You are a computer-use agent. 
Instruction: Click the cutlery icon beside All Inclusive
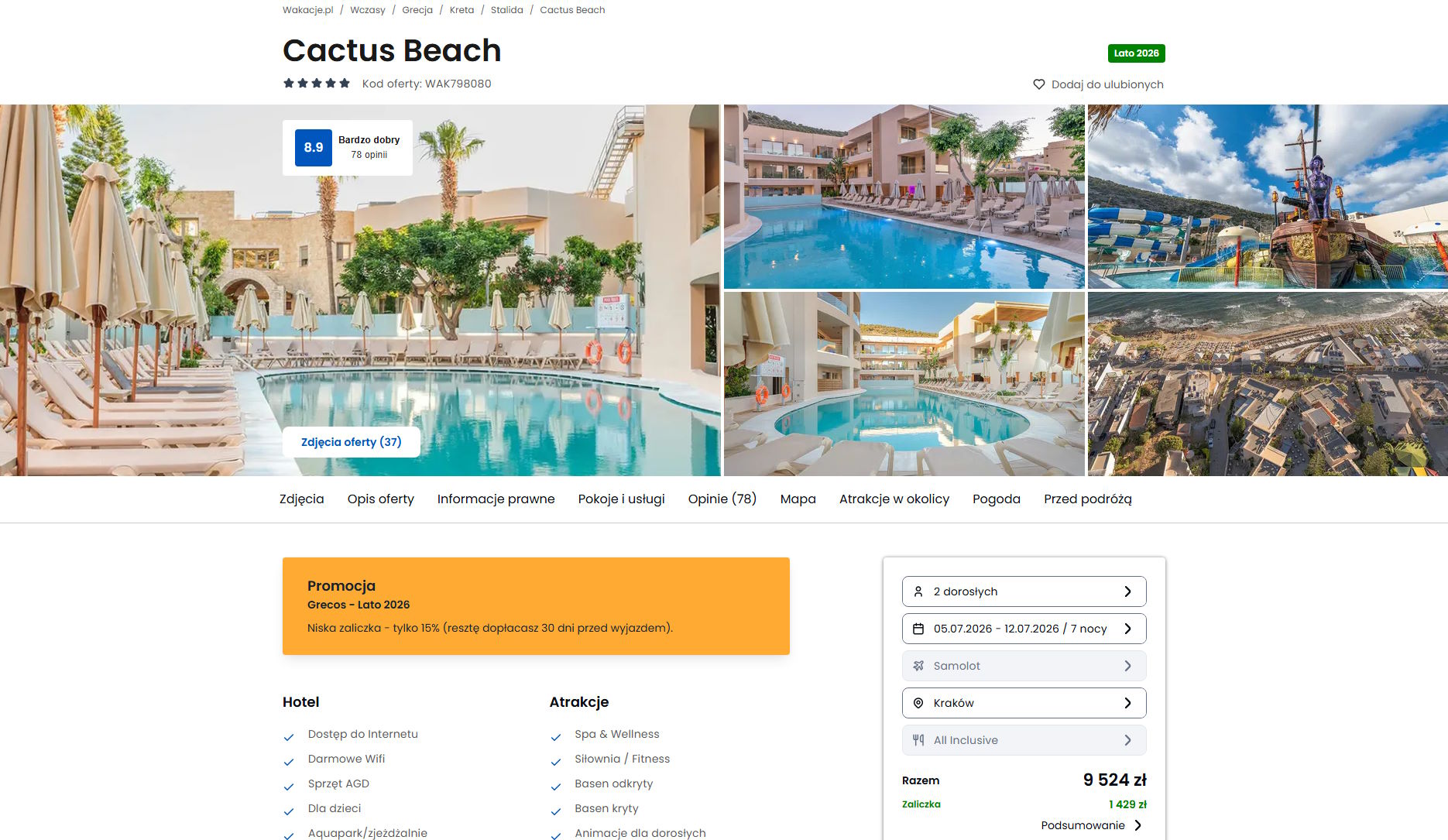(x=918, y=740)
